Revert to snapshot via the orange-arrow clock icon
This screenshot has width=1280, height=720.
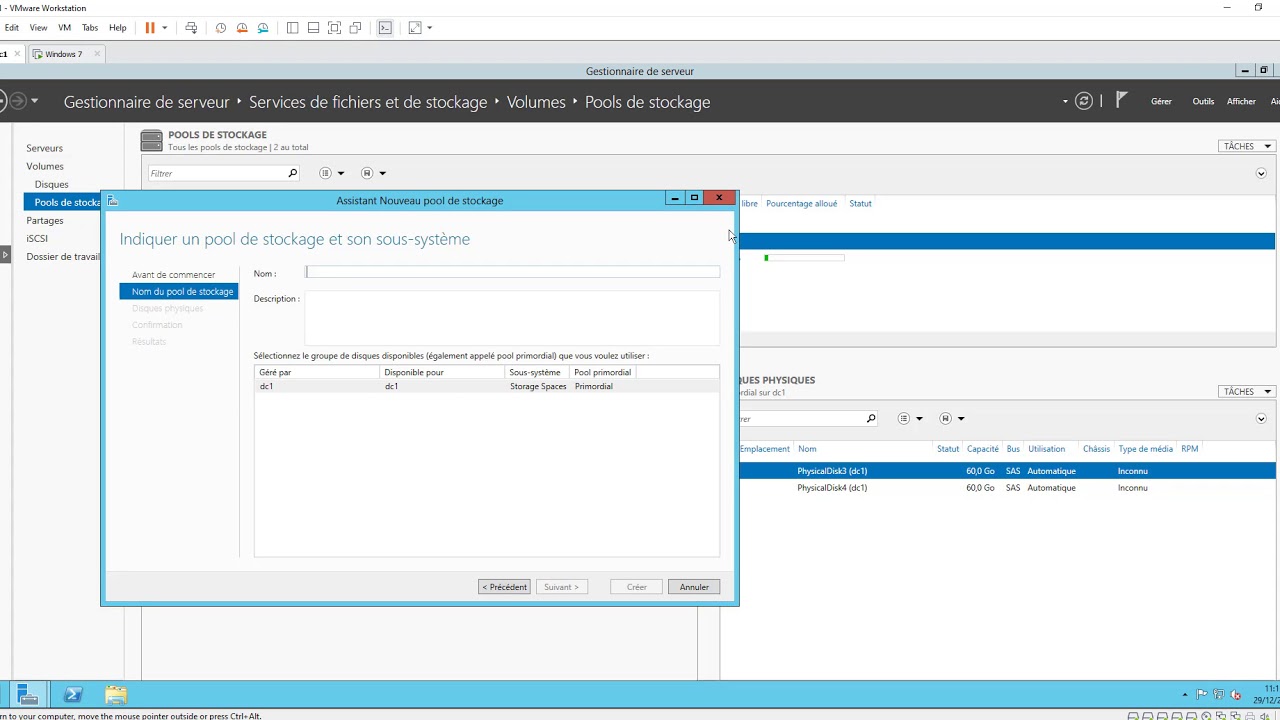pyautogui.click(x=242, y=28)
